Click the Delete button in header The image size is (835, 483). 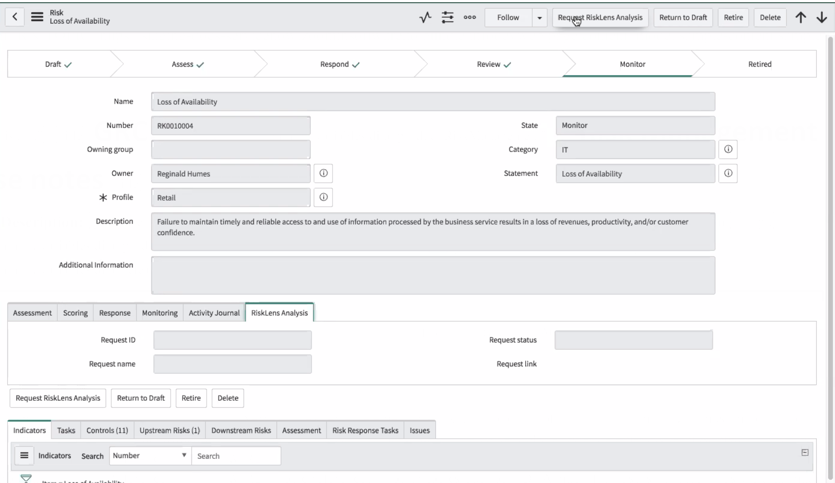[770, 18]
